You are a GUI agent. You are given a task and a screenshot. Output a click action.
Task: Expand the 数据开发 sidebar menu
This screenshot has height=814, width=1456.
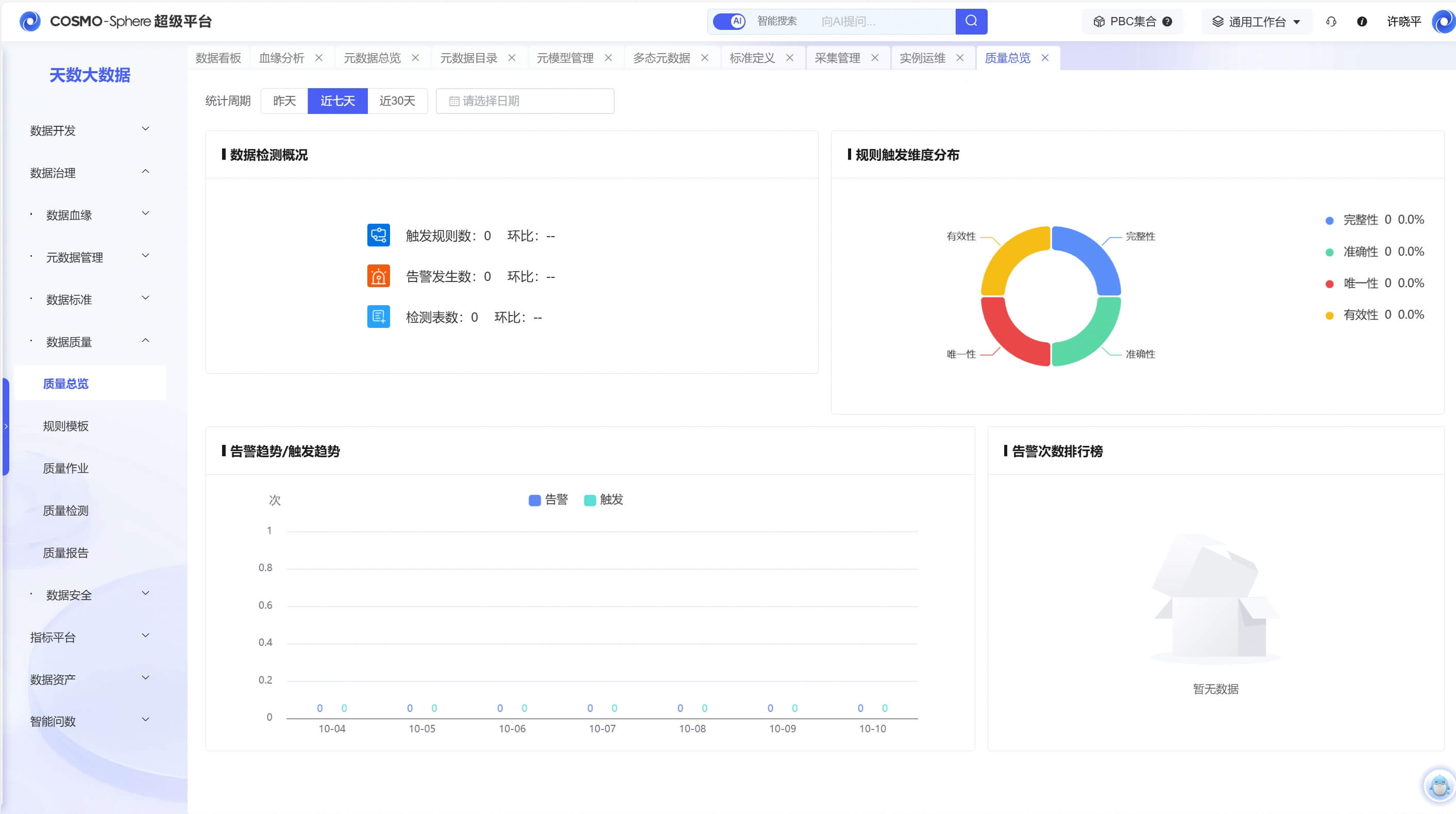pyautogui.click(x=90, y=130)
